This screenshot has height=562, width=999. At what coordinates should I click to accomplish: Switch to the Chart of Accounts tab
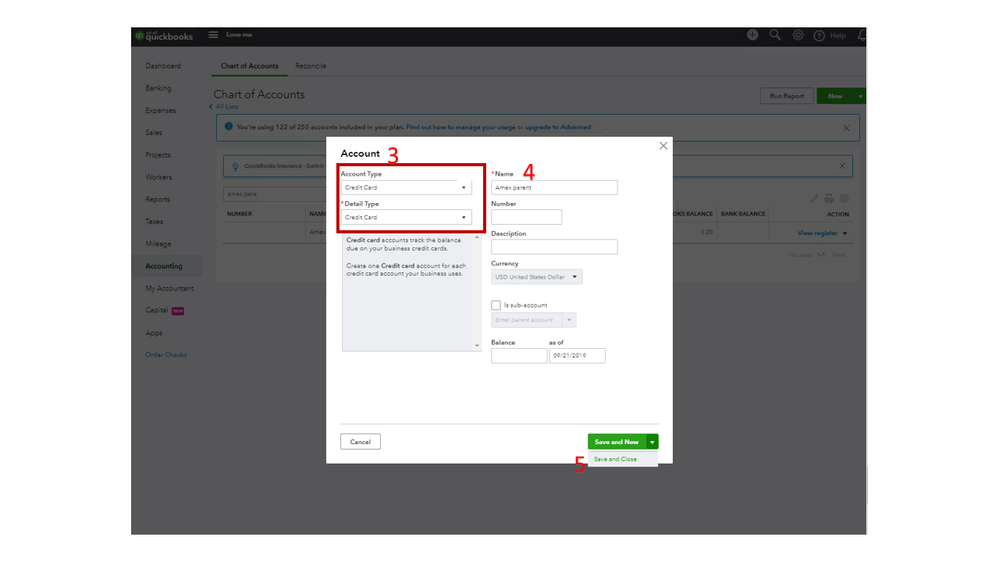[x=249, y=66]
